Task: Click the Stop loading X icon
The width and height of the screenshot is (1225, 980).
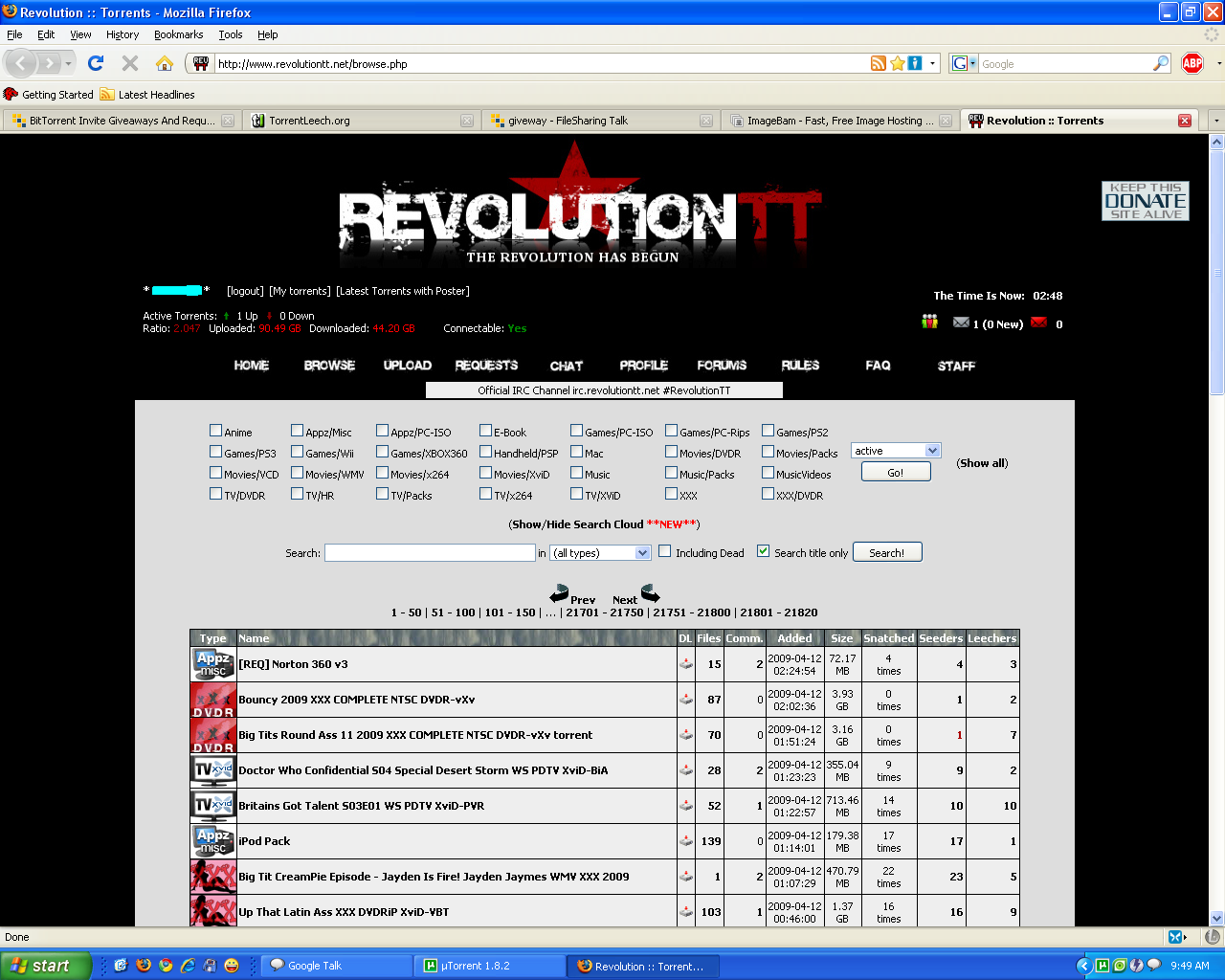Action: tap(130, 63)
